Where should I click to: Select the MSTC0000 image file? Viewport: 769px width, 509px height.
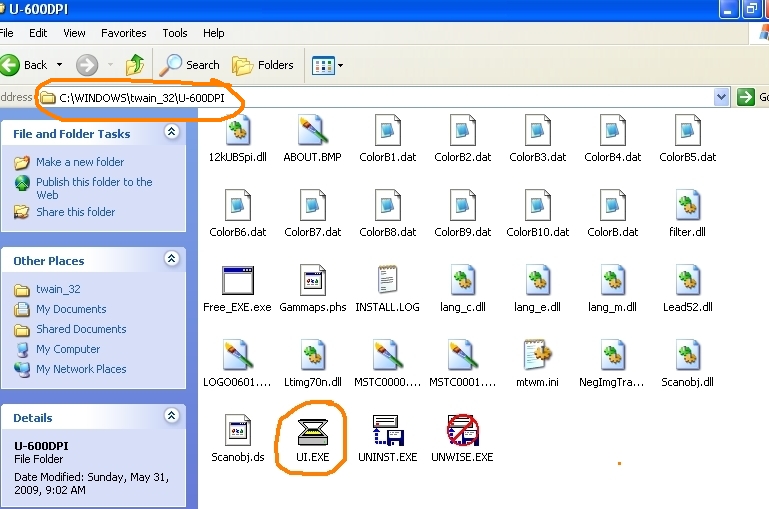point(387,363)
